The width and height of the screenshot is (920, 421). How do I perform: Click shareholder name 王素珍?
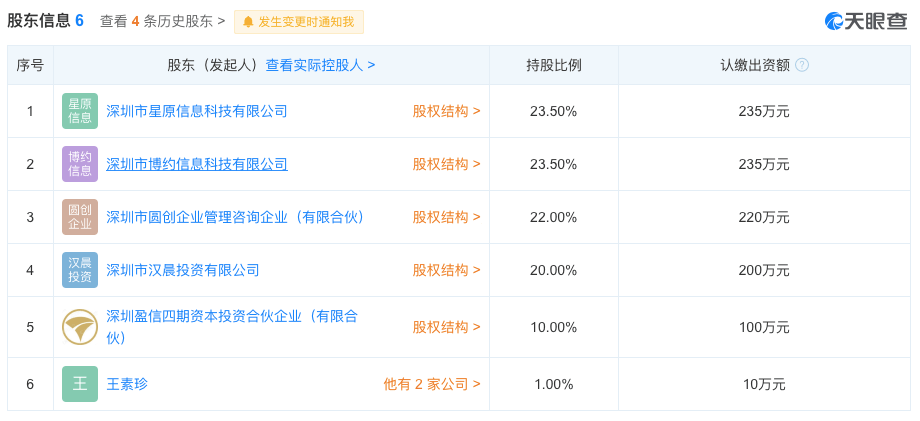[127, 384]
